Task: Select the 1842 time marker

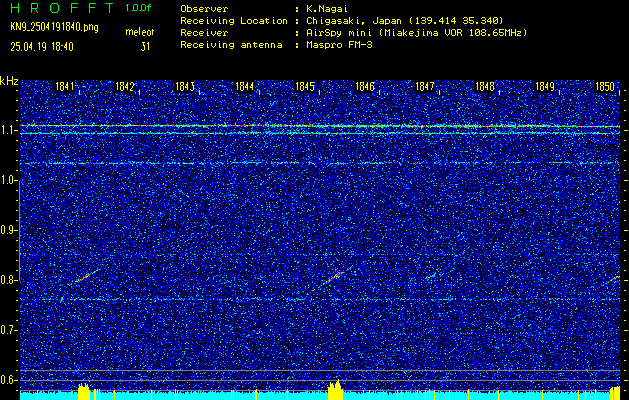Action: pos(124,87)
